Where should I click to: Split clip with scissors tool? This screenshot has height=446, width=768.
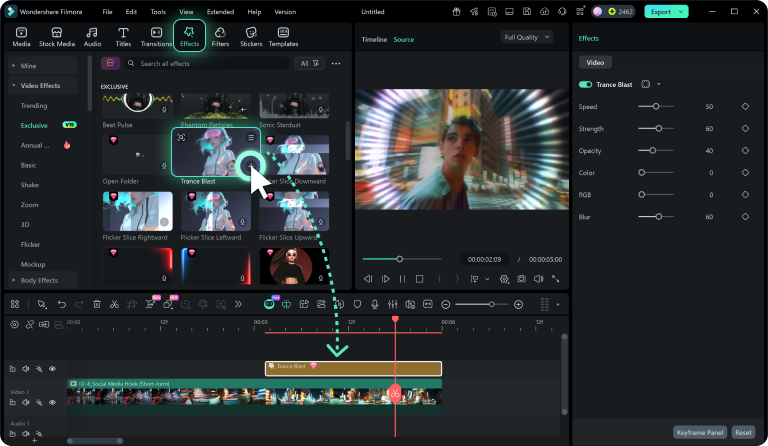[114, 305]
